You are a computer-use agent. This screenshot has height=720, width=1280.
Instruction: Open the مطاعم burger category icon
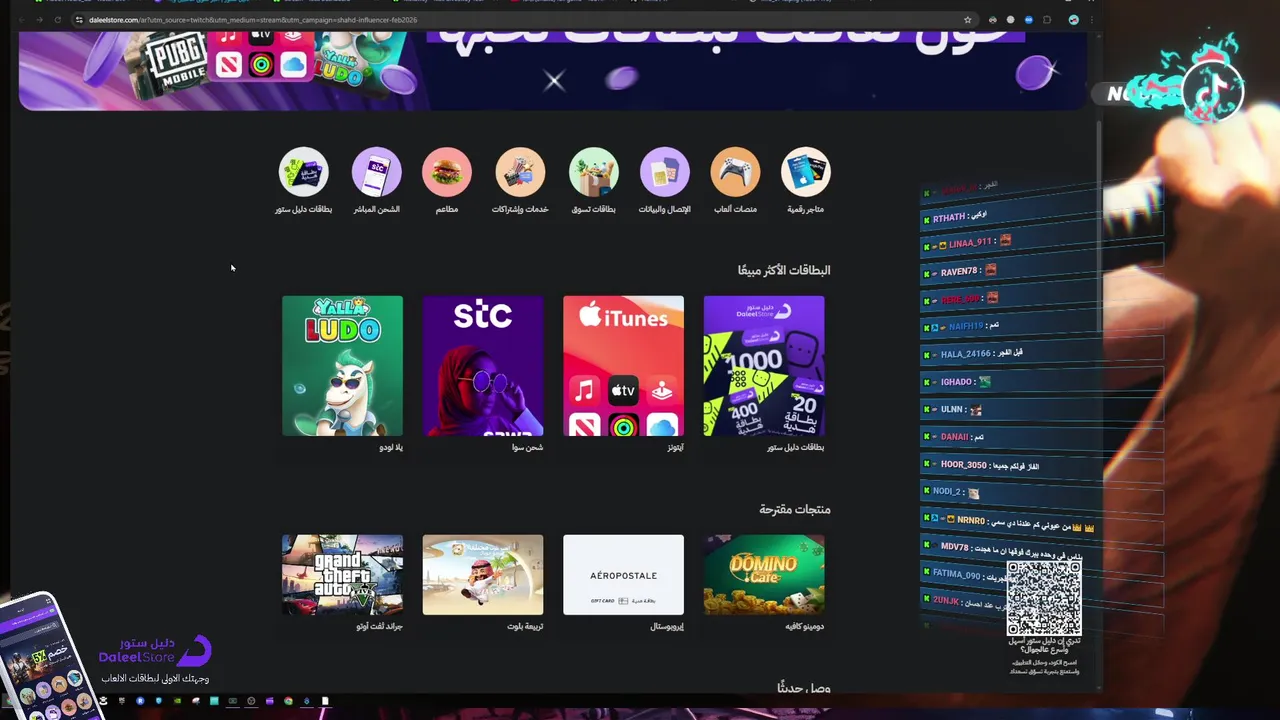(447, 172)
